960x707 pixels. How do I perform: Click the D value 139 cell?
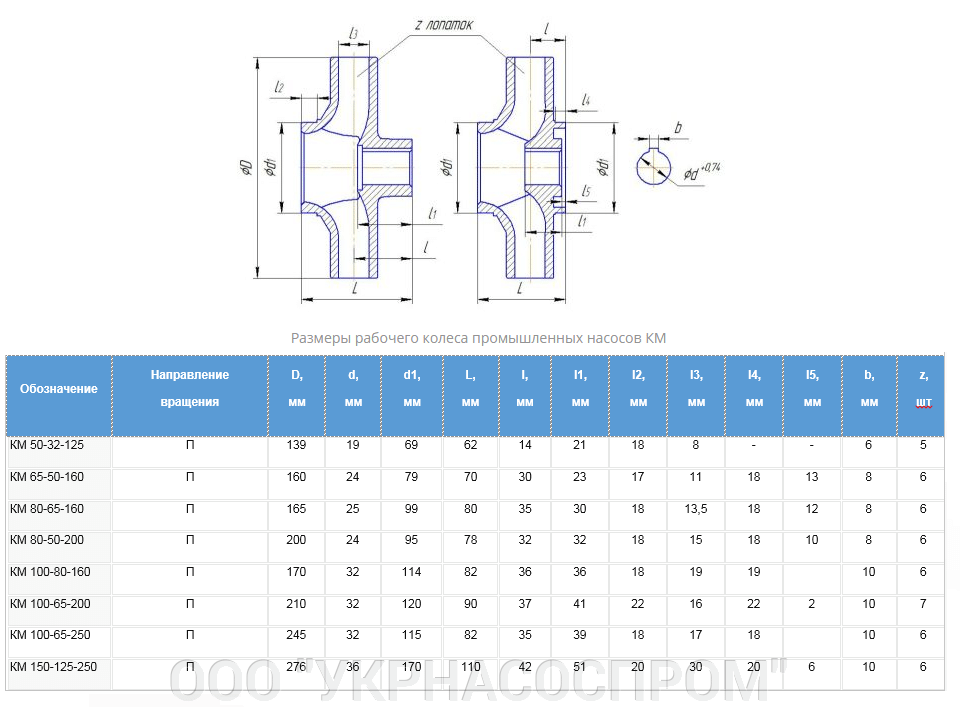click(x=296, y=446)
